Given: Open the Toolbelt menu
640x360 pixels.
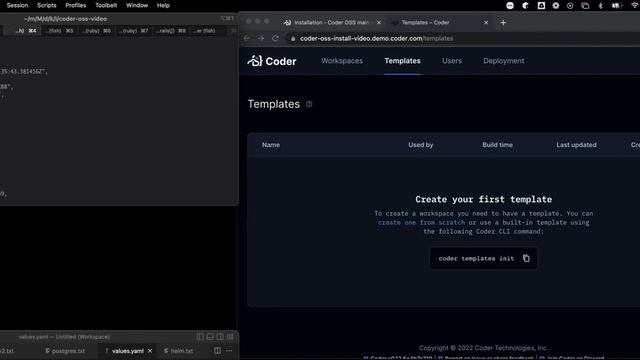Looking at the screenshot, I should pos(106,5).
